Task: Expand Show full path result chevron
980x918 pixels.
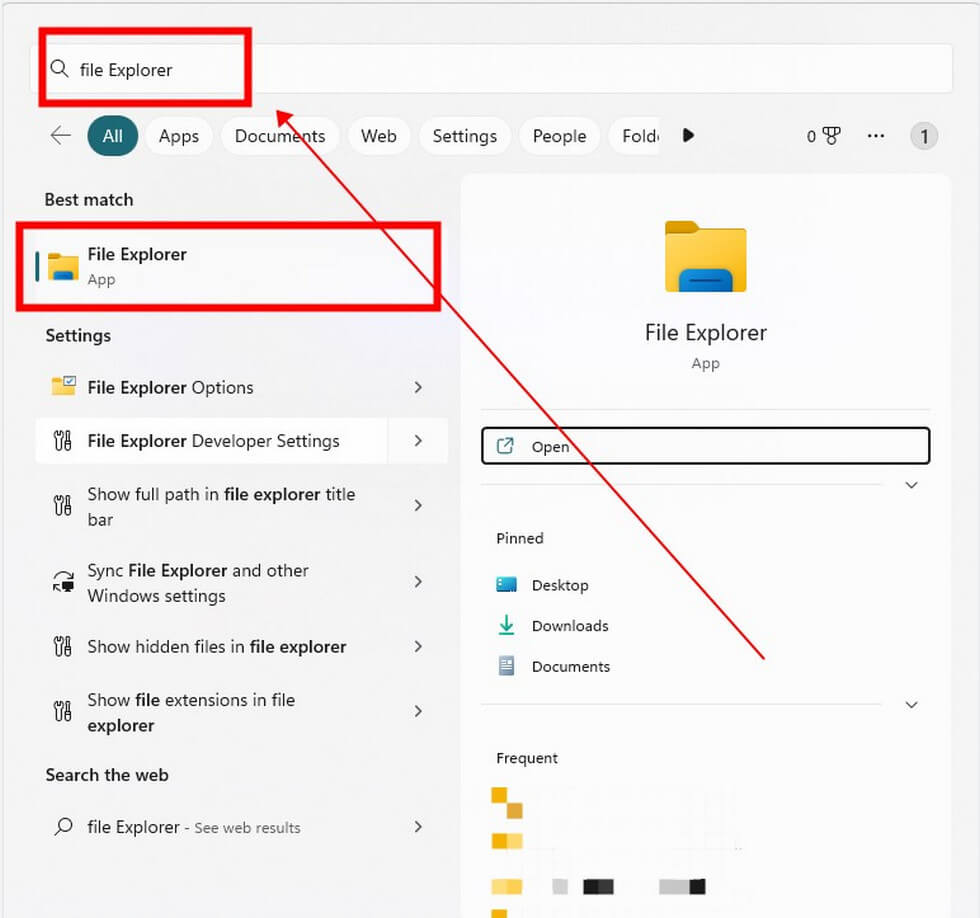Action: coord(418,505)
